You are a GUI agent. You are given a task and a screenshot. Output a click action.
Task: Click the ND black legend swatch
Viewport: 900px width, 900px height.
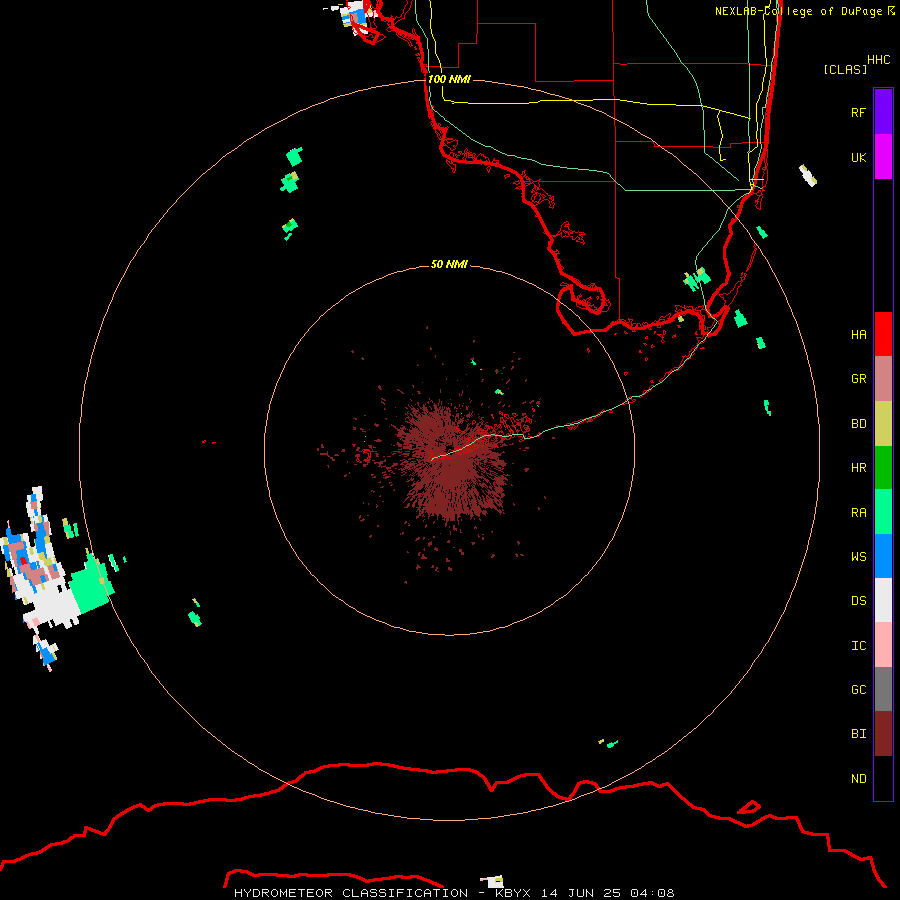883,778
